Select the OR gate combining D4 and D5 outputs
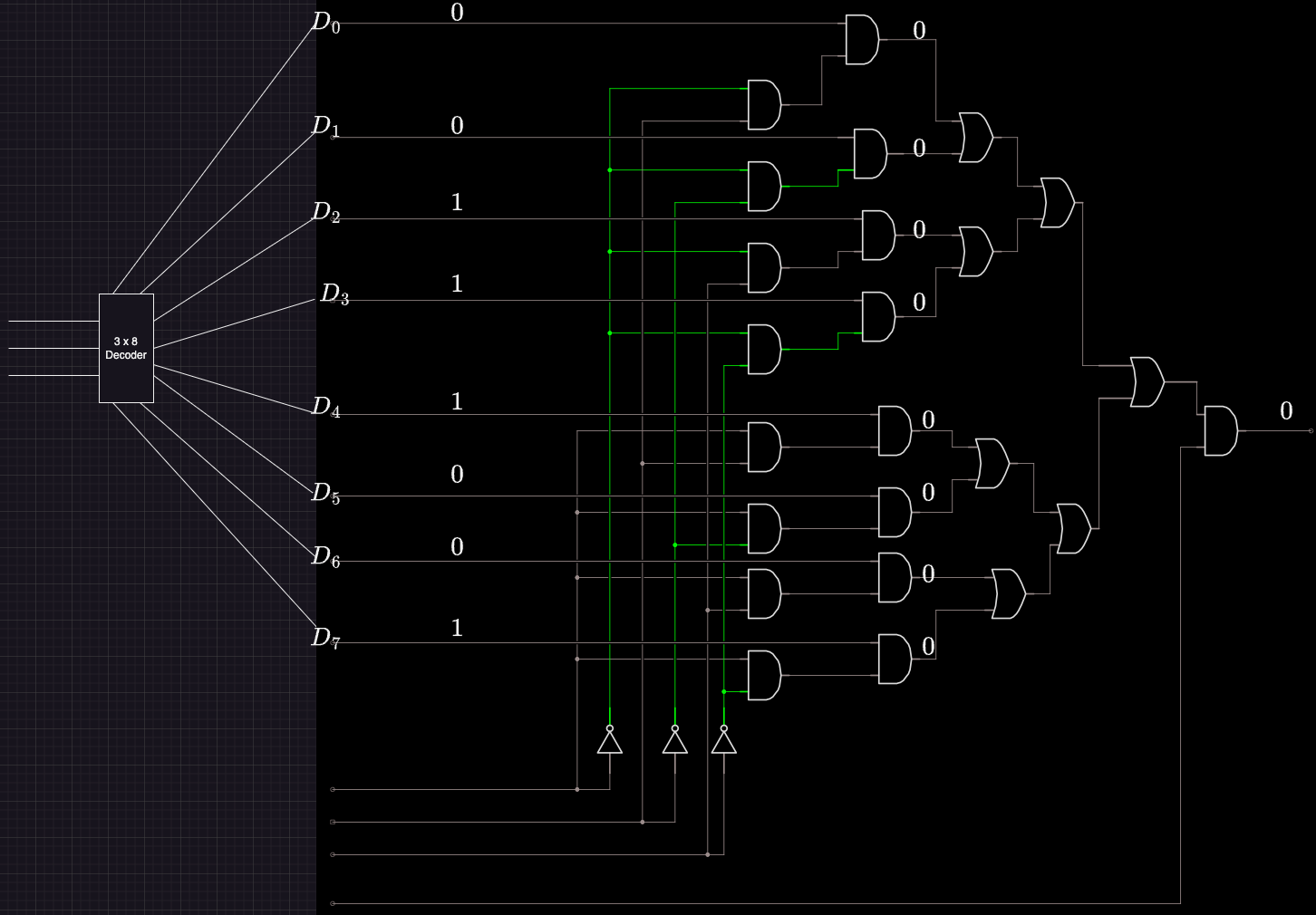 point(992,464)
